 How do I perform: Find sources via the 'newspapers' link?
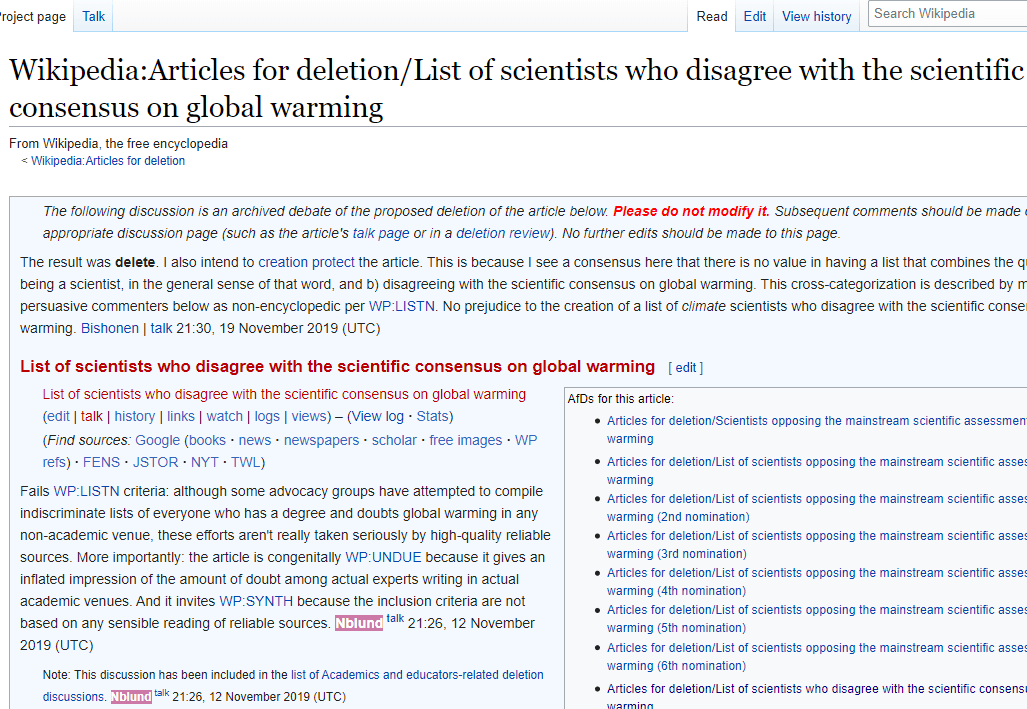point(322,440)
